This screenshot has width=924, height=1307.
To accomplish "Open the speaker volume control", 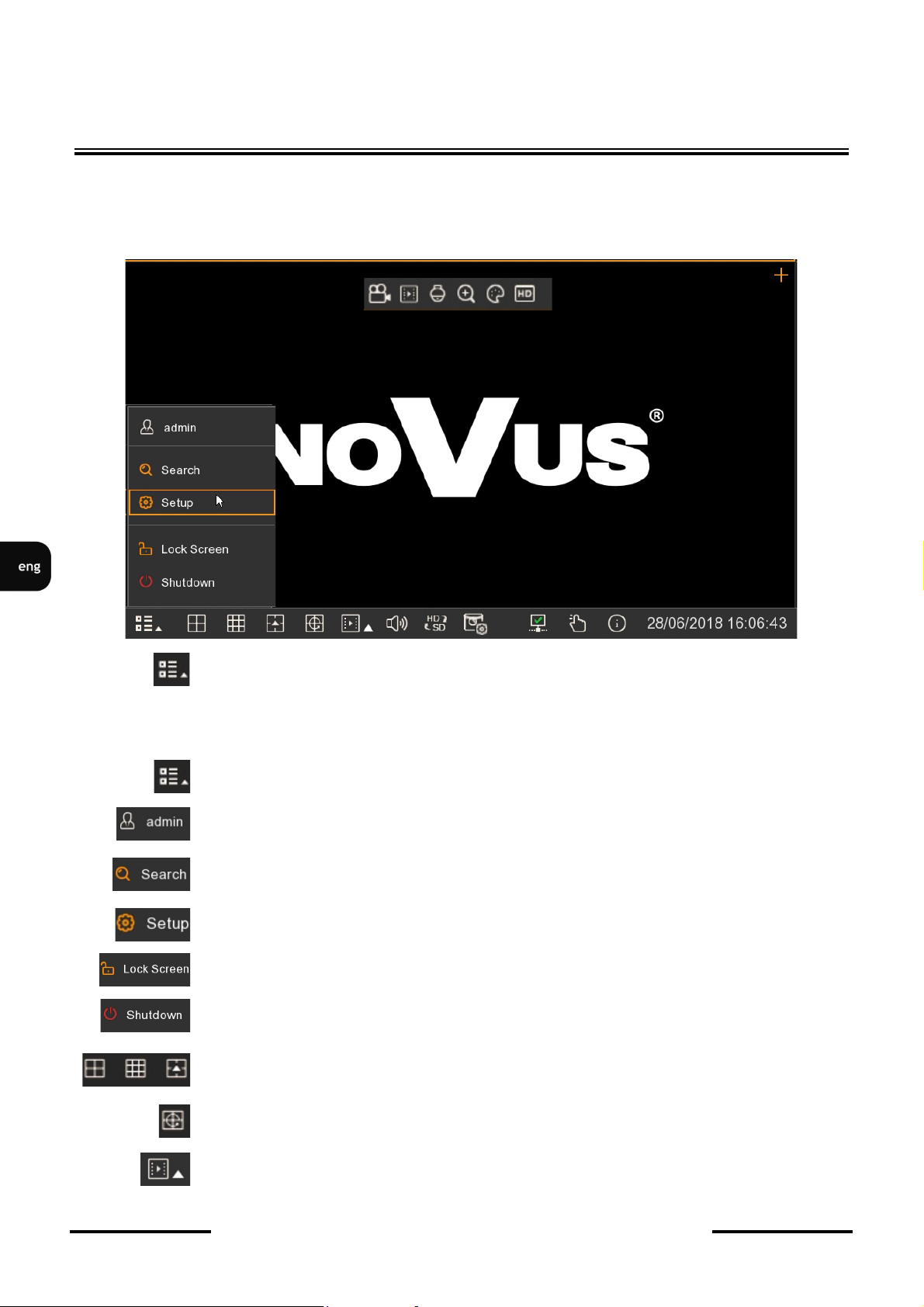I will tap(397, 623).
